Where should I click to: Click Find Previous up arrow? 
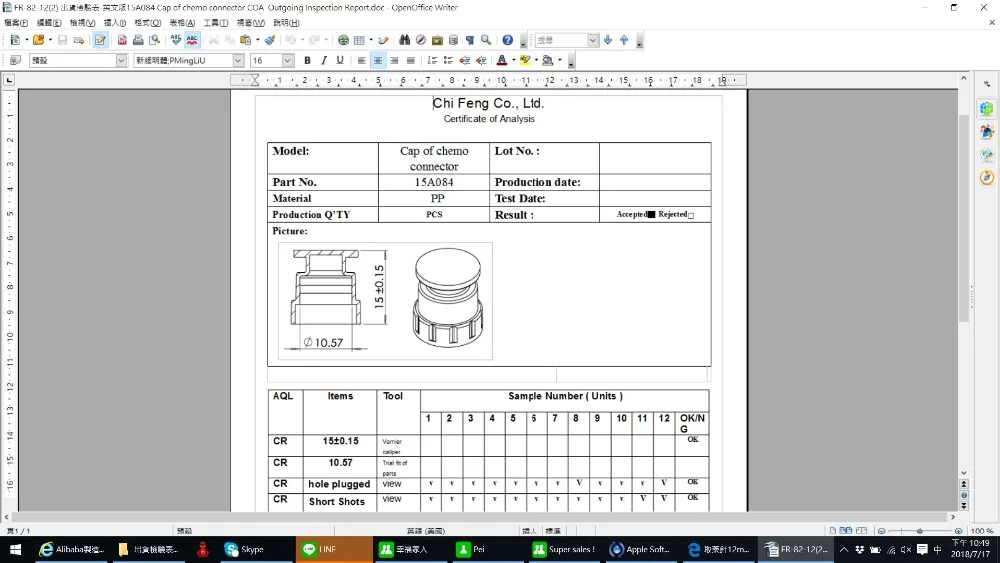coord(624,40)
